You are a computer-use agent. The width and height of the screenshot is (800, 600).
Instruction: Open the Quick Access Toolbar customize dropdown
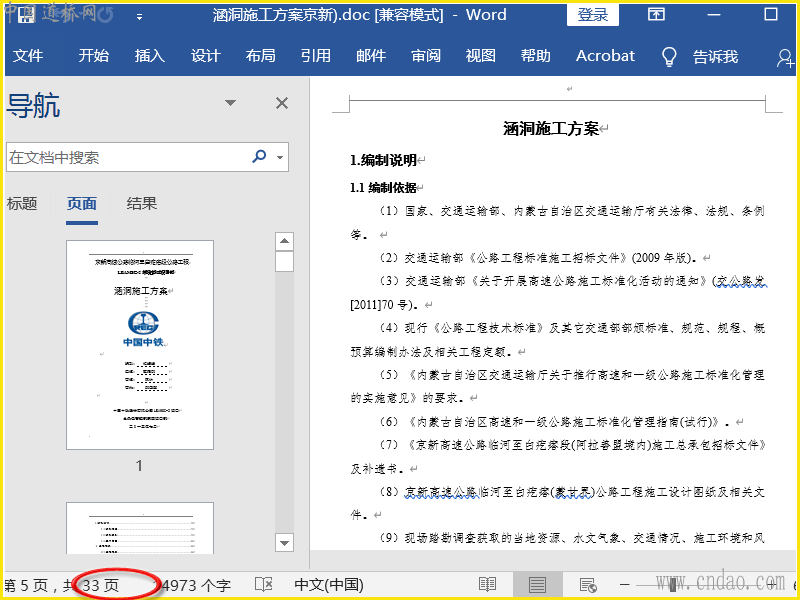click(x=139, y=17)
